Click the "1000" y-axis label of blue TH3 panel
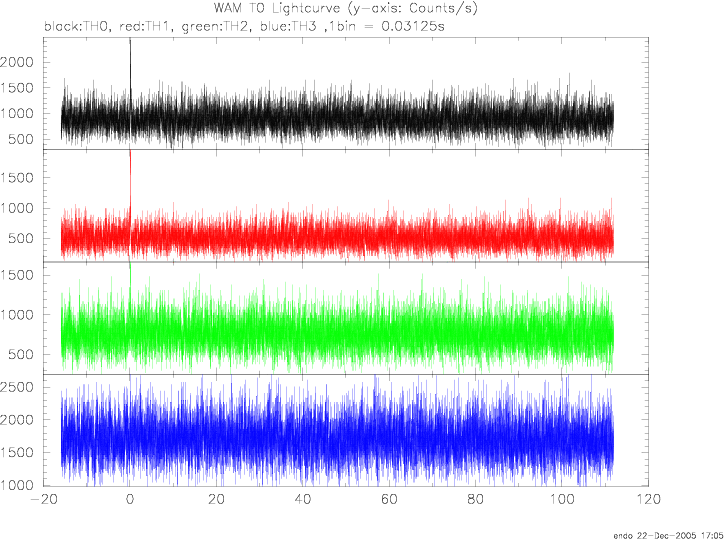The width and height of the screenshot is (724, 539). 17,485
